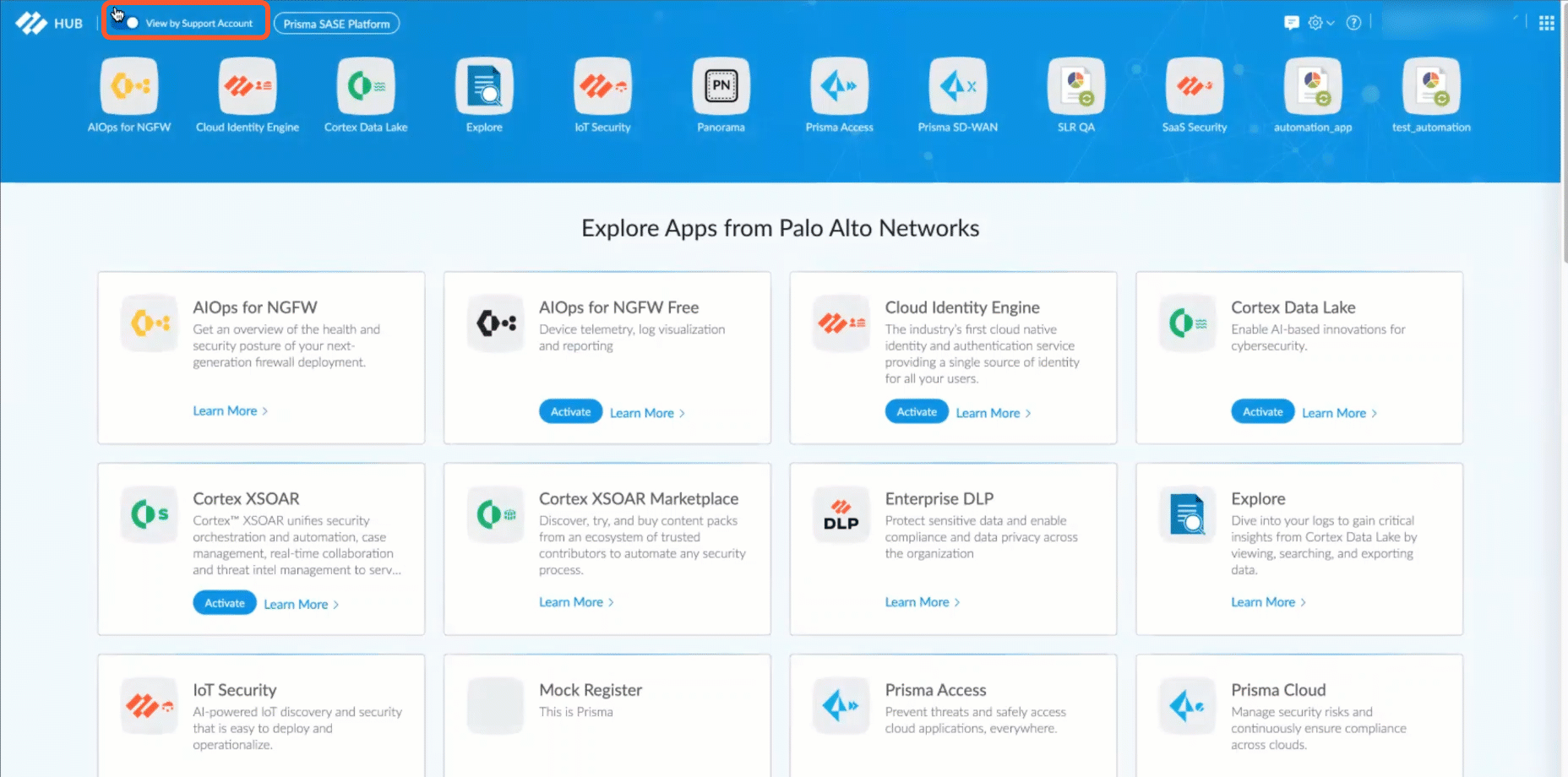The width and height of the screenshot is (1568, 777).
Task: Toggle View by Support Account switch
Action: click(125, 23)
